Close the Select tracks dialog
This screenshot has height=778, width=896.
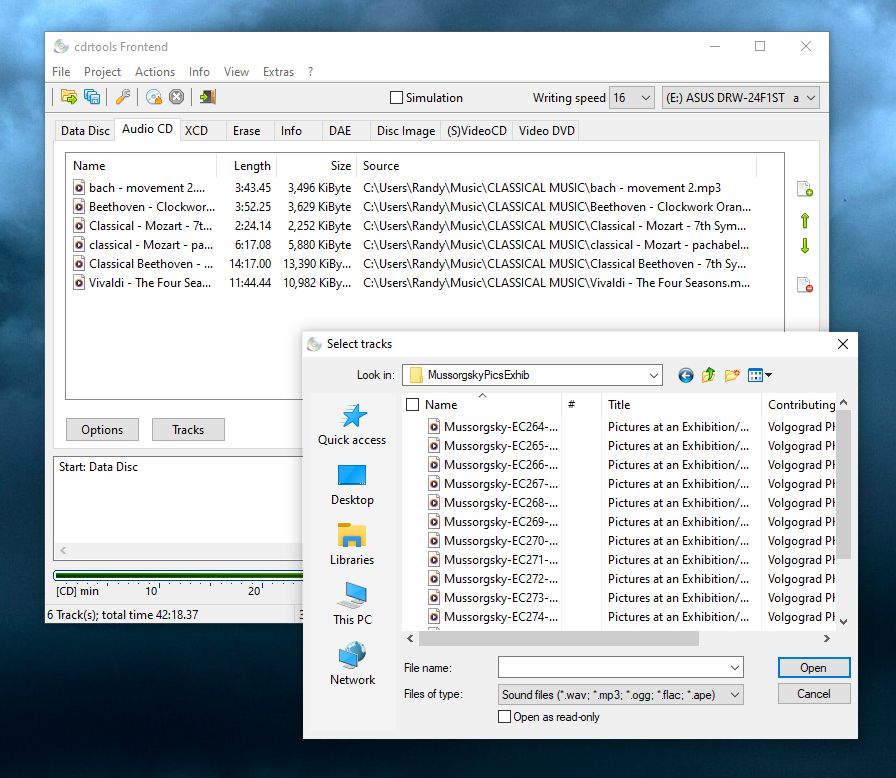[x=842, y=344]
